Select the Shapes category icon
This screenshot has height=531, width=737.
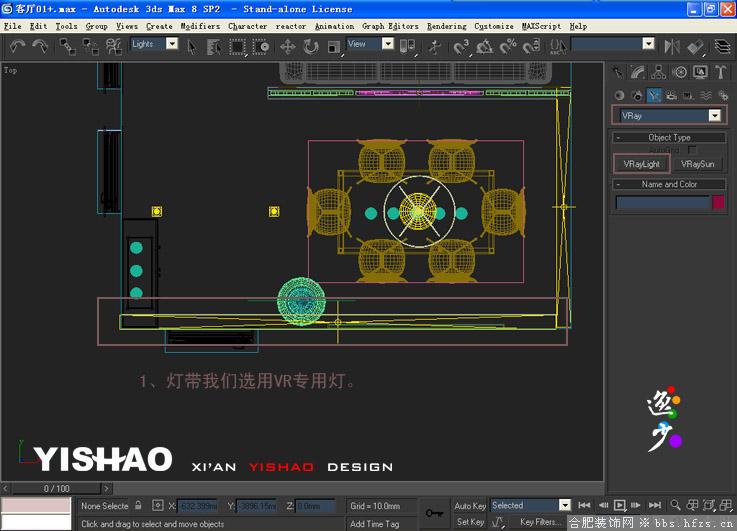click(637, 95)
